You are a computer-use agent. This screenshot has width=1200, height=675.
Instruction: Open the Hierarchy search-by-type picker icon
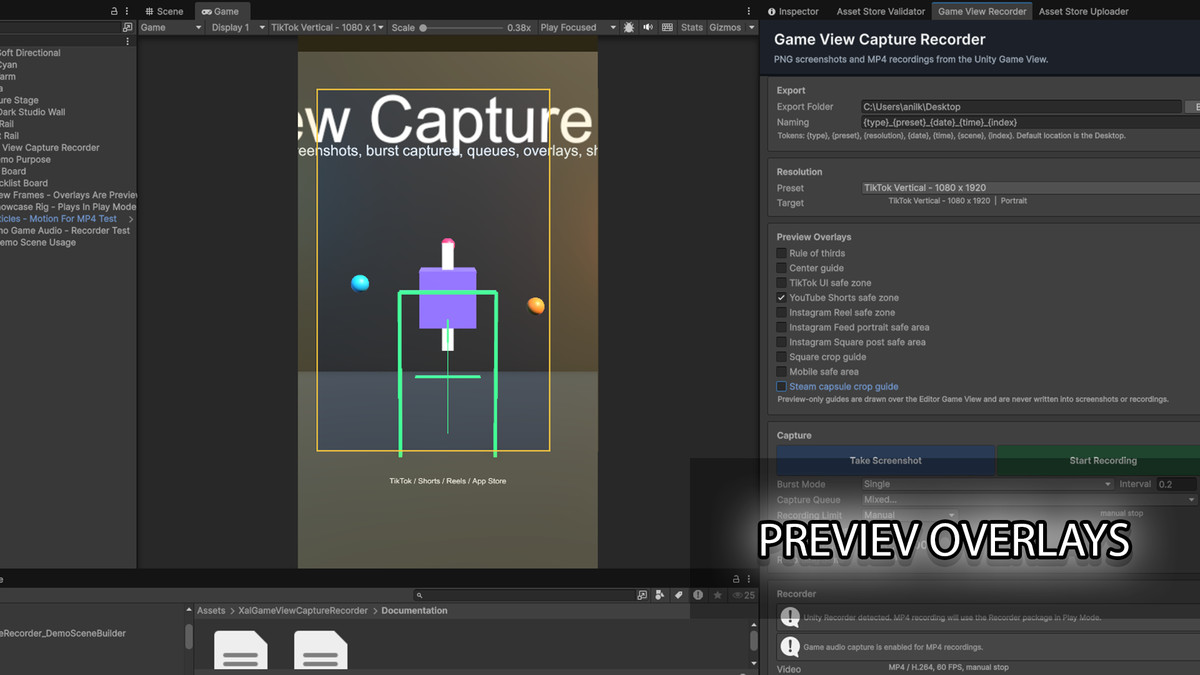pyautogui.click(x=127, y=28)
